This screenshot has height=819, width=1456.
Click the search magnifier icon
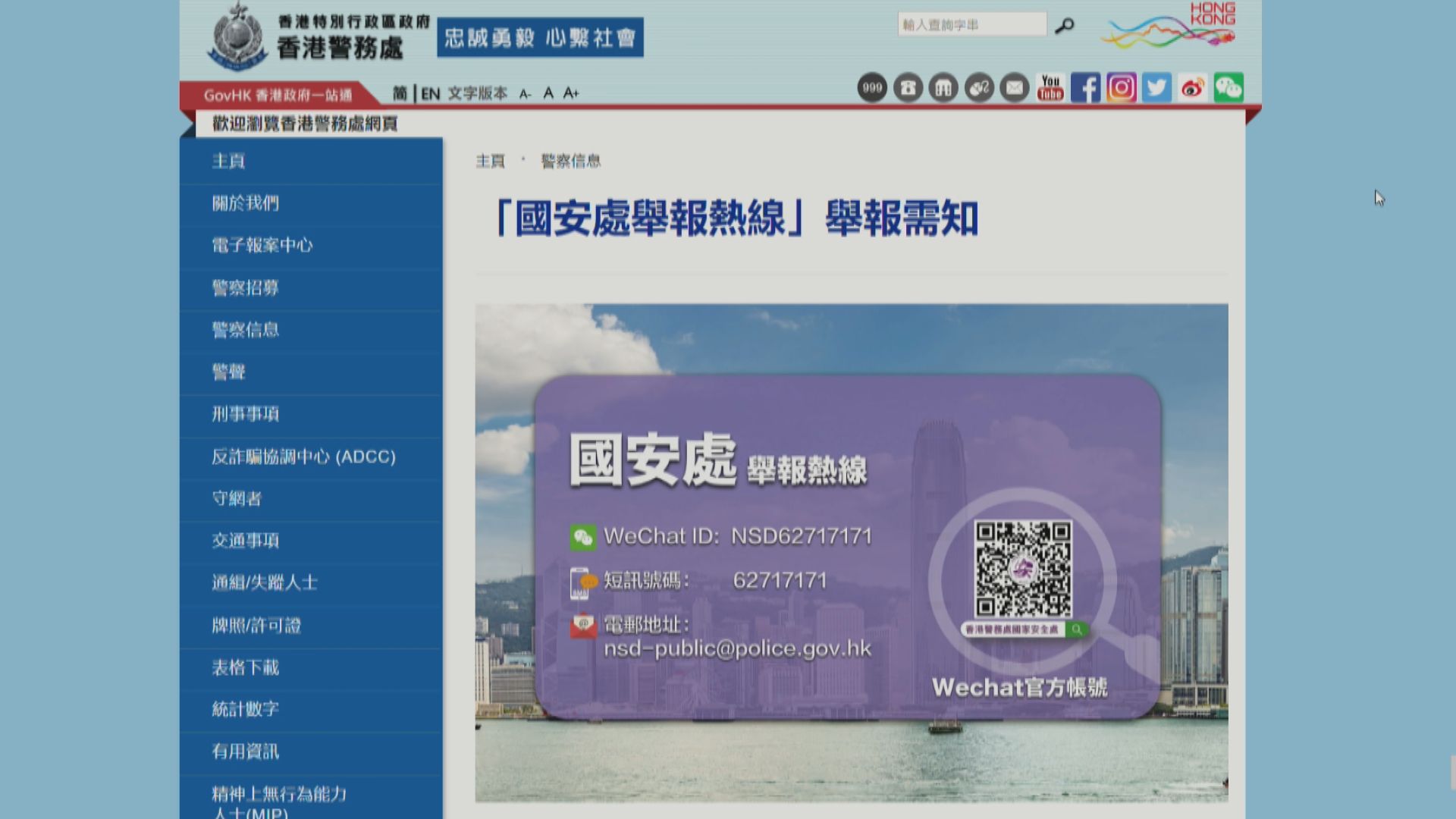pos(1065,24)
